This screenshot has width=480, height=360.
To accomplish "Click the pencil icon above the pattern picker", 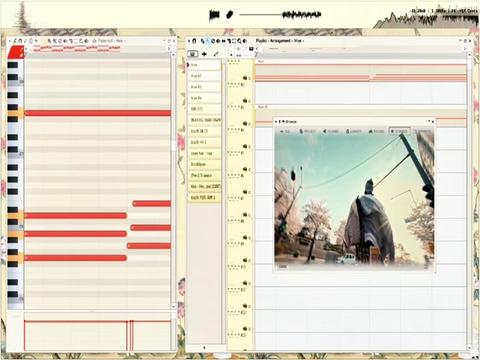I will pos(216,54).
